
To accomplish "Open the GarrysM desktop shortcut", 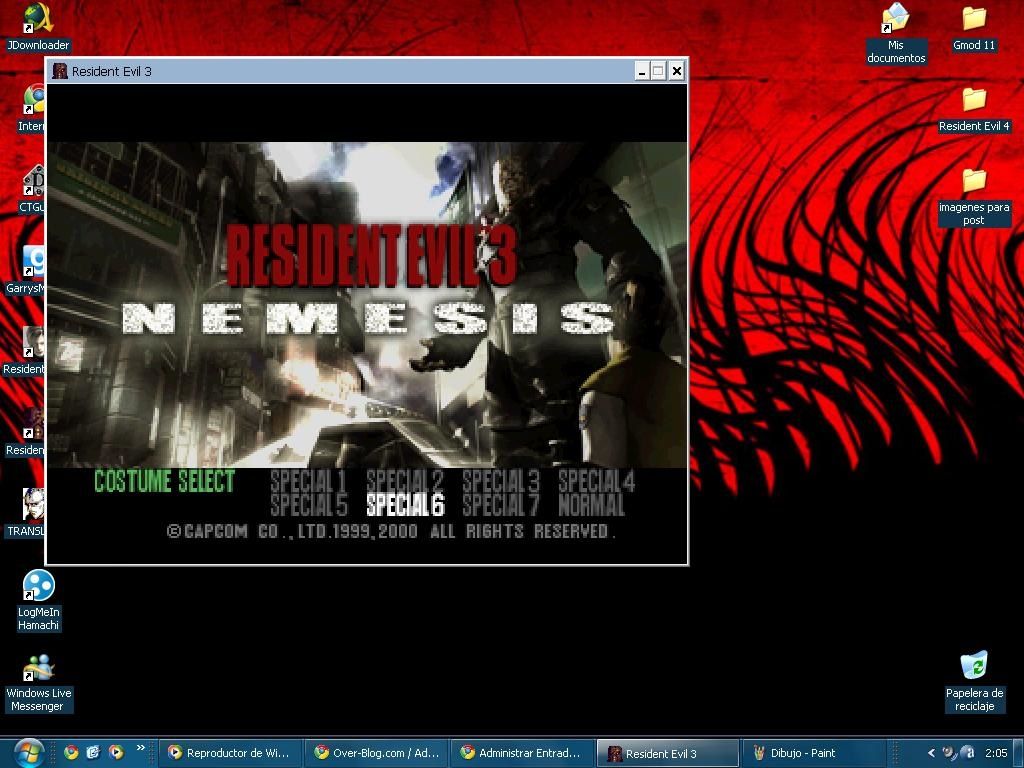I will (x=26, y=270).
